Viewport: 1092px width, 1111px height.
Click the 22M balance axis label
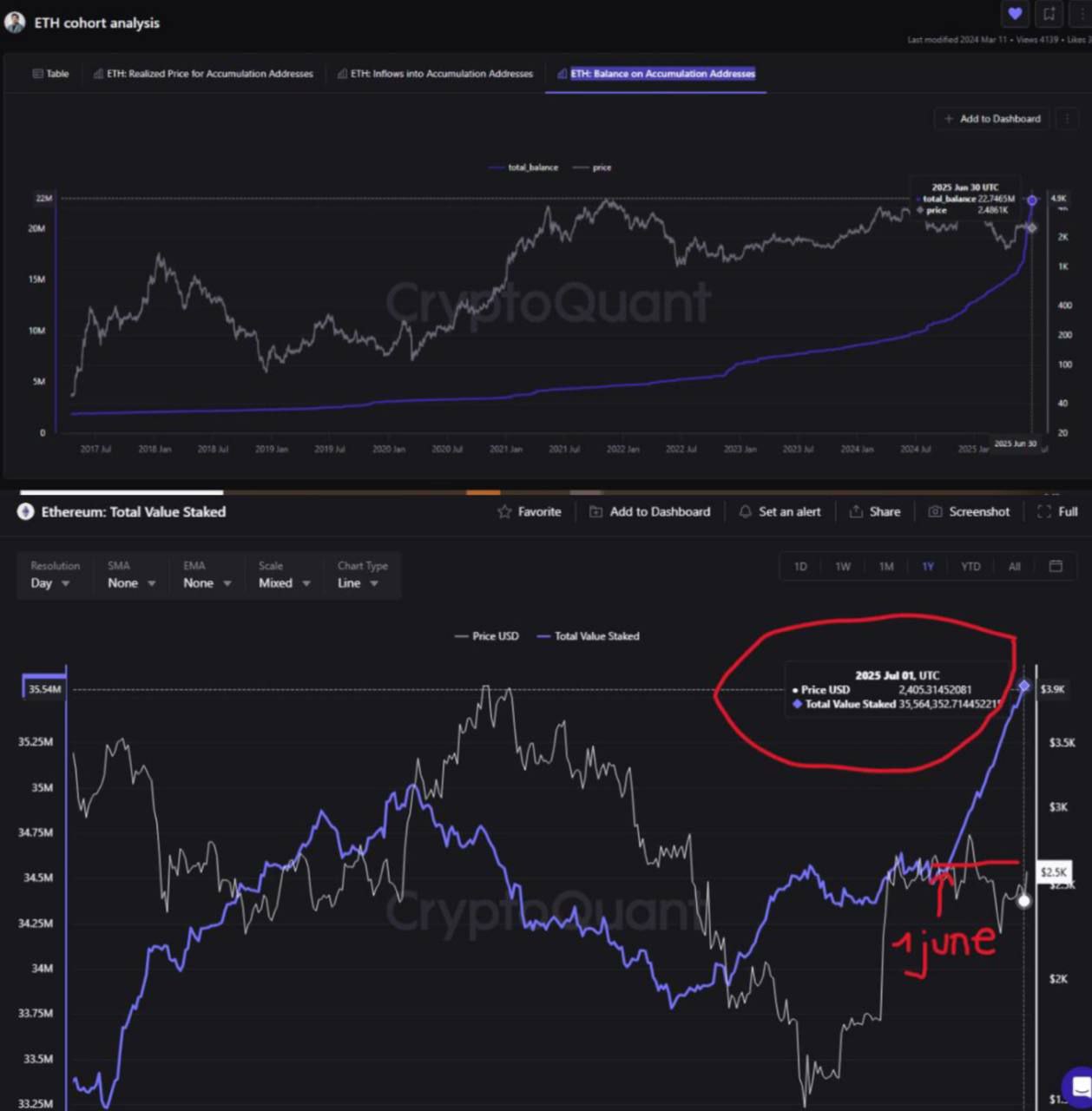click(x=43, y=199)
